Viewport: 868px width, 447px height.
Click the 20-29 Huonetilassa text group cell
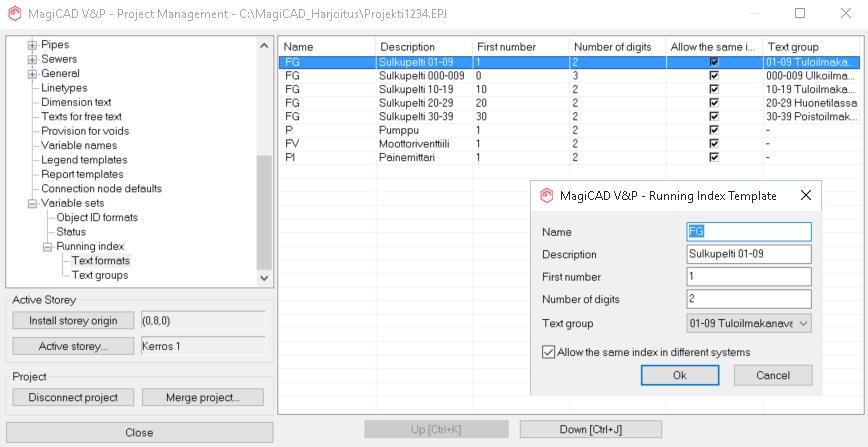coord(812,103)
